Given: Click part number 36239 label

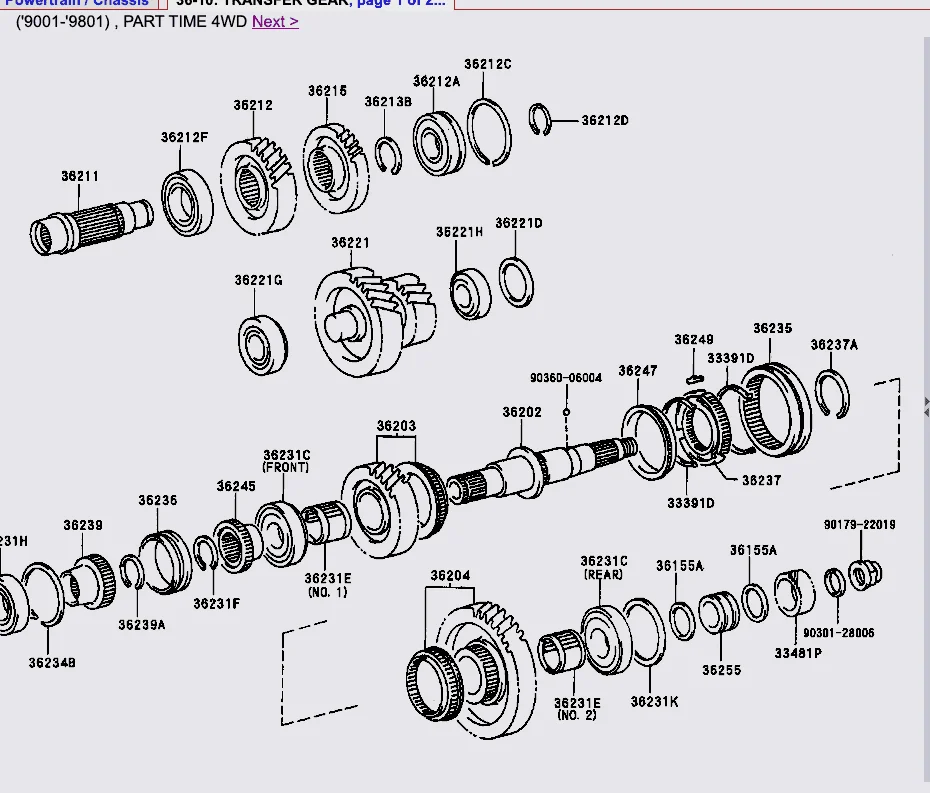Looking at the screenshot, I should tap(83, 525).
